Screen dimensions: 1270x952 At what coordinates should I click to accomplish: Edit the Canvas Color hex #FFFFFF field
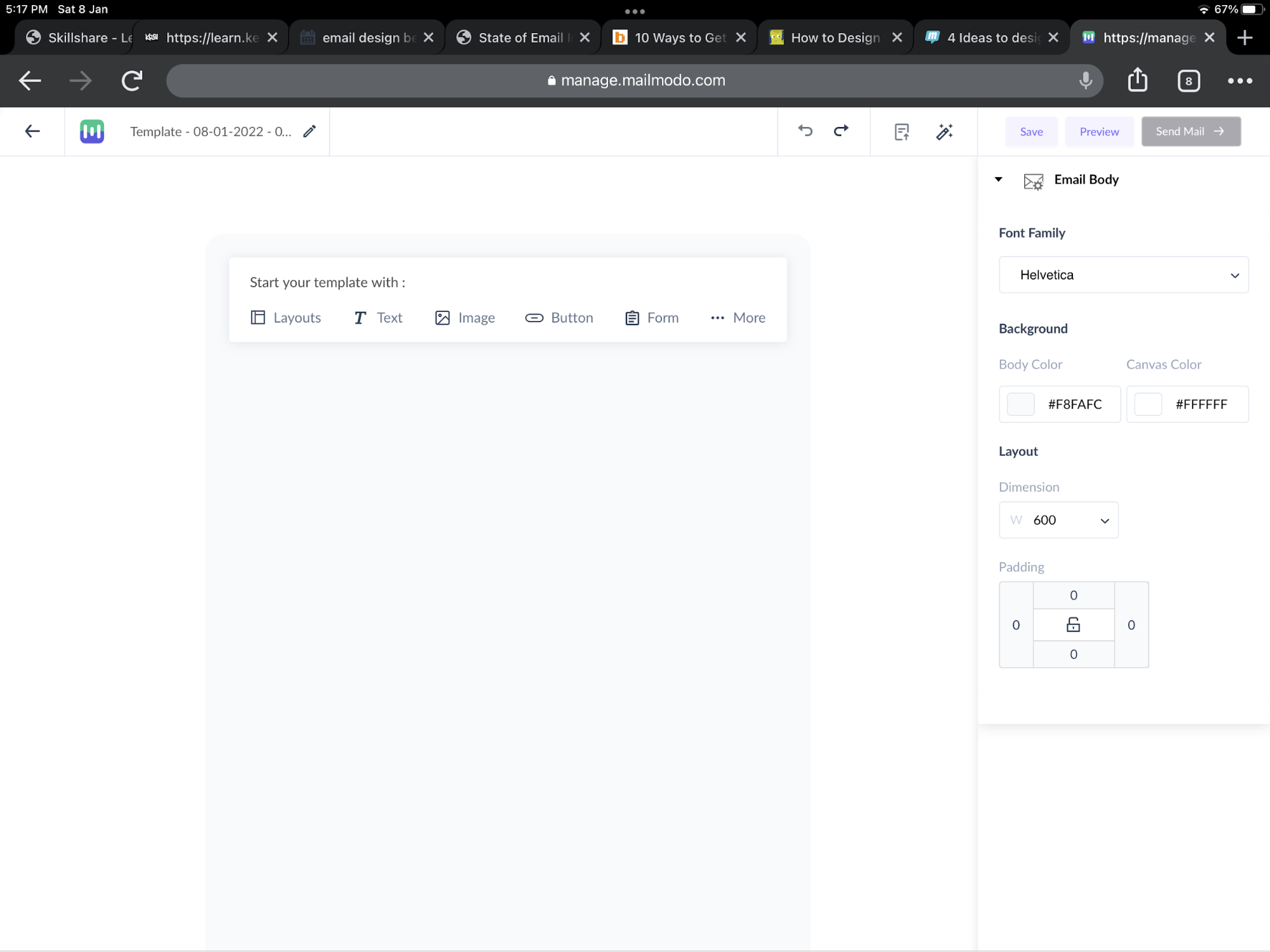coord(1201,405)
